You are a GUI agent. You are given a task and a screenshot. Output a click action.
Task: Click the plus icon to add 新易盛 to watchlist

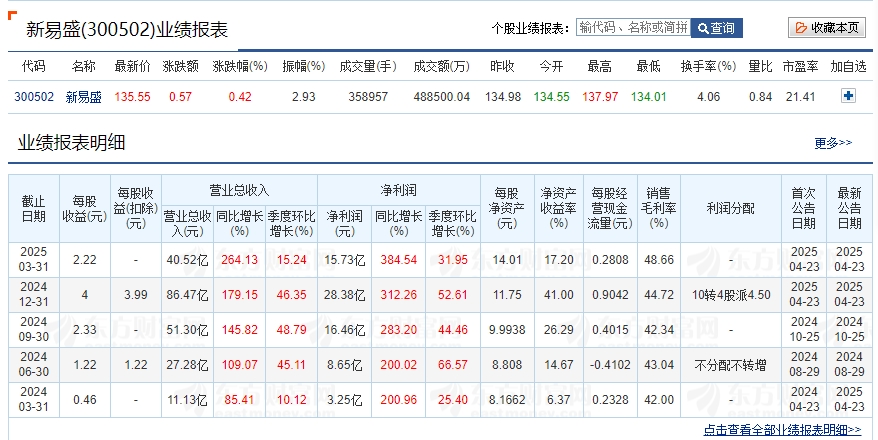click(x=848, y=96)
